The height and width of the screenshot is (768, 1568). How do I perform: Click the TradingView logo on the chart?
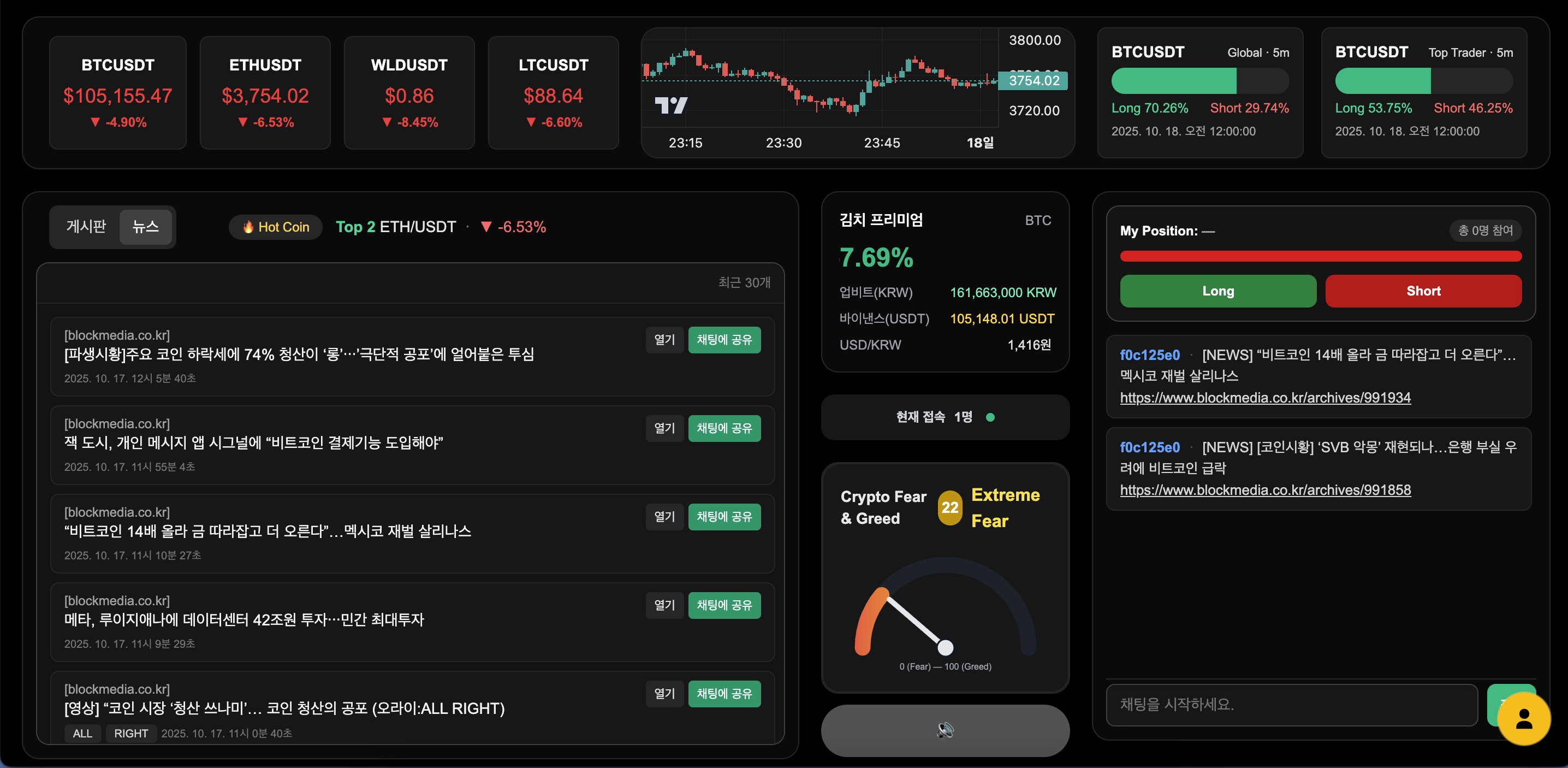click(x=671, y=105)
